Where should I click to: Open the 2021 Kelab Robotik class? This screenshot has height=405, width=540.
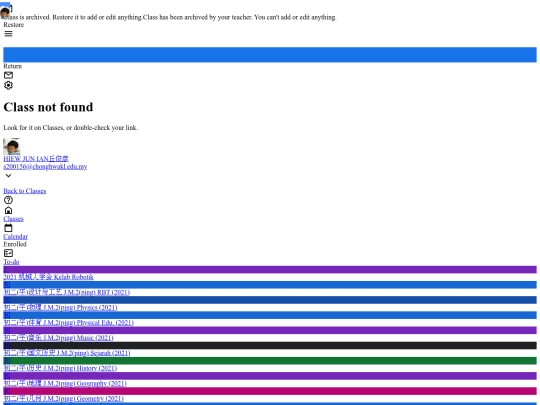(48, 277)
